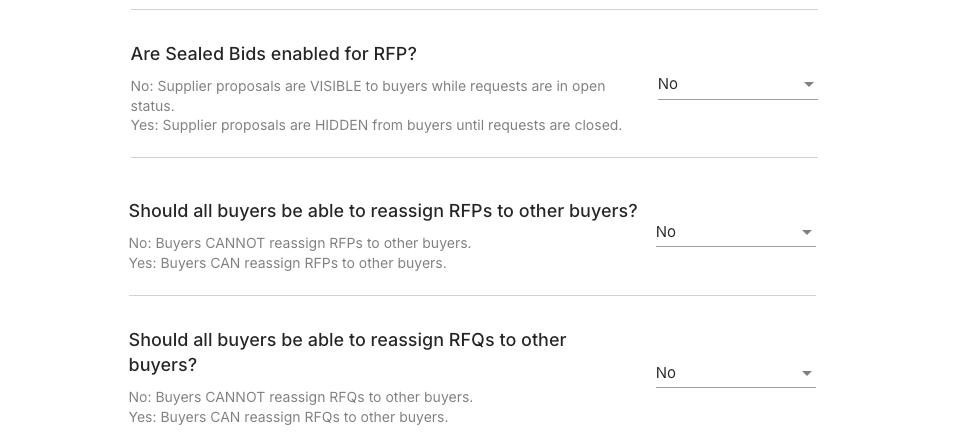Click 'Buyers CANNOT reassign RFPs' help text
Screen dimensions: 956x437
(x=300, y=243)
